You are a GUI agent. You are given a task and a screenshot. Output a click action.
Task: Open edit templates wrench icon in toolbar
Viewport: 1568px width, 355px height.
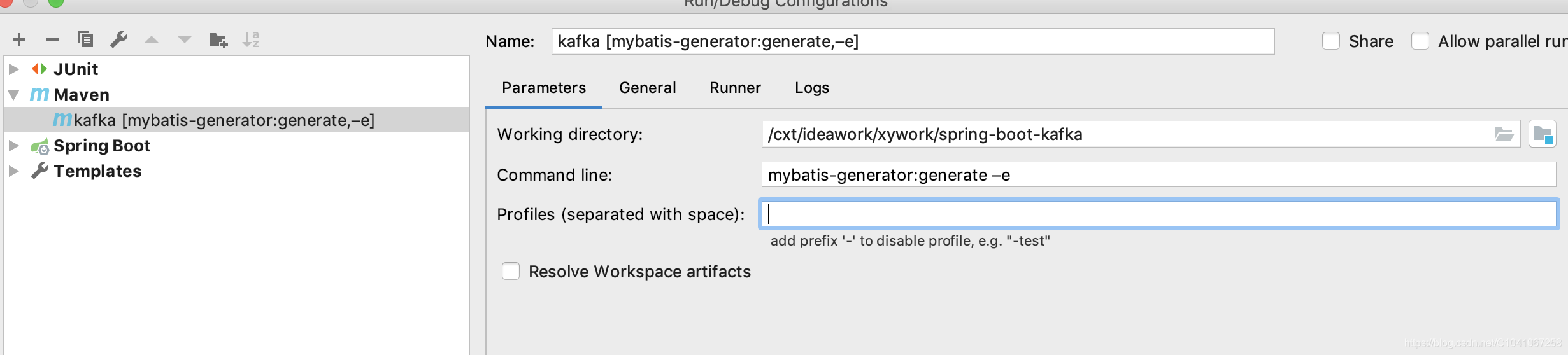[118, 39]
